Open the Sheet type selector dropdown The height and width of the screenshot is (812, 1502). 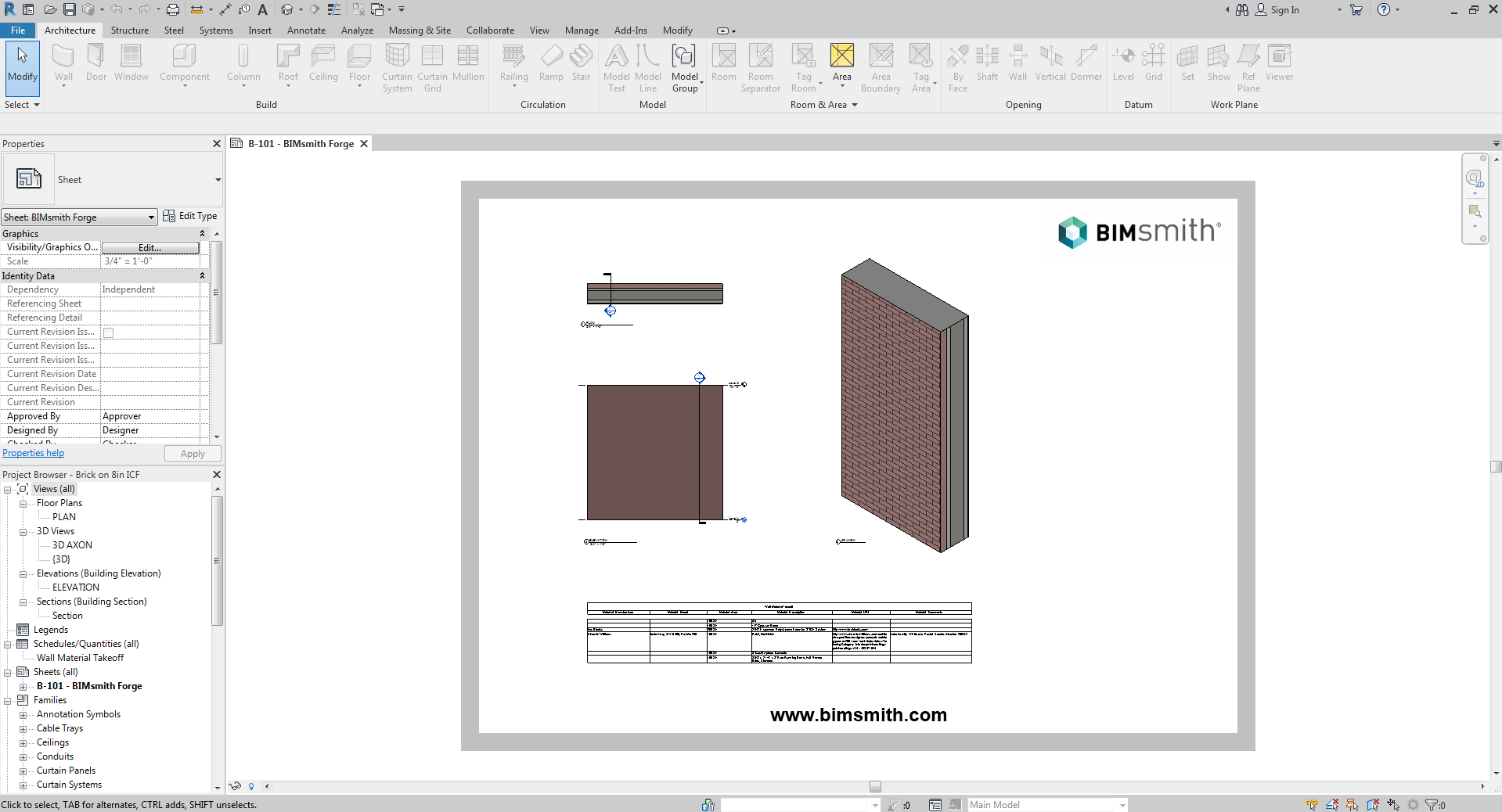click(x=218, y=180)
